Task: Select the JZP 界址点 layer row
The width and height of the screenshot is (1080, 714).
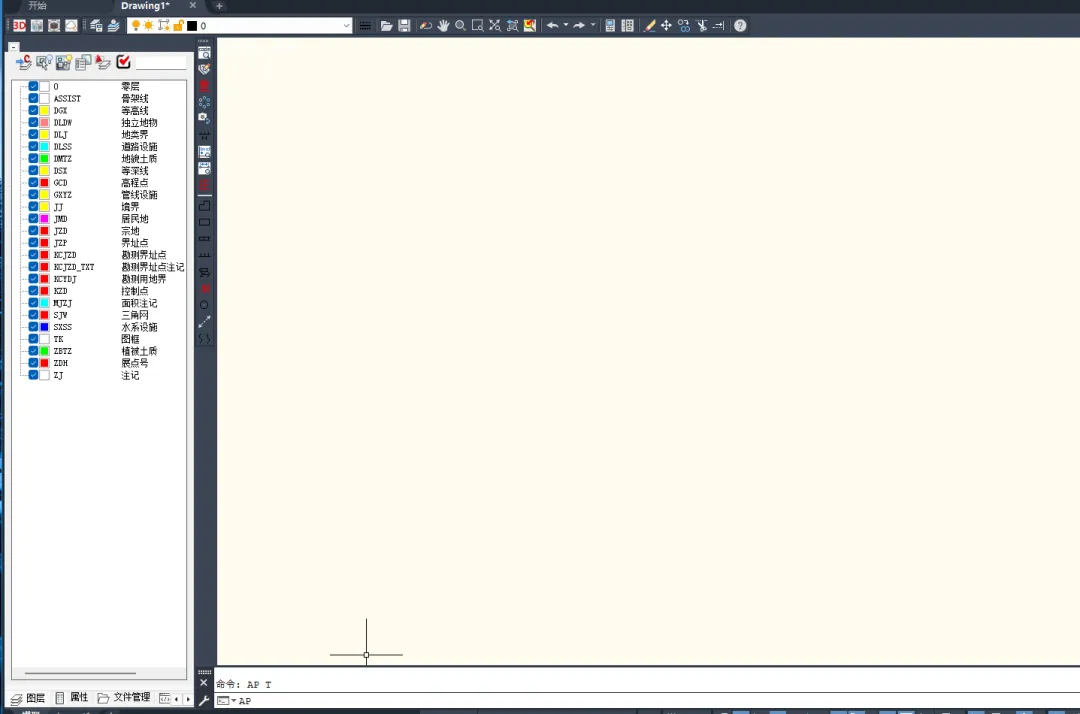Action: (105, 243)
